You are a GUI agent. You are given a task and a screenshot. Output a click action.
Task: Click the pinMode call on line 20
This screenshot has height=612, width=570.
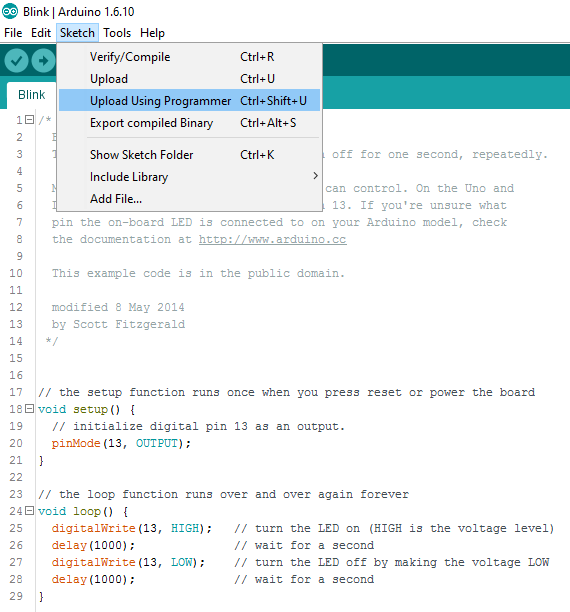[x=76, y=443]
